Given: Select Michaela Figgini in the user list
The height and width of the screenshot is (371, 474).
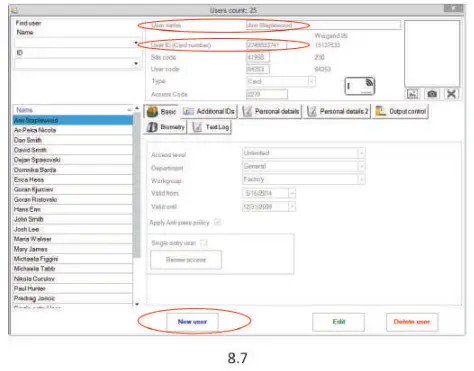Looking at the screenshot, I should 73,259.
